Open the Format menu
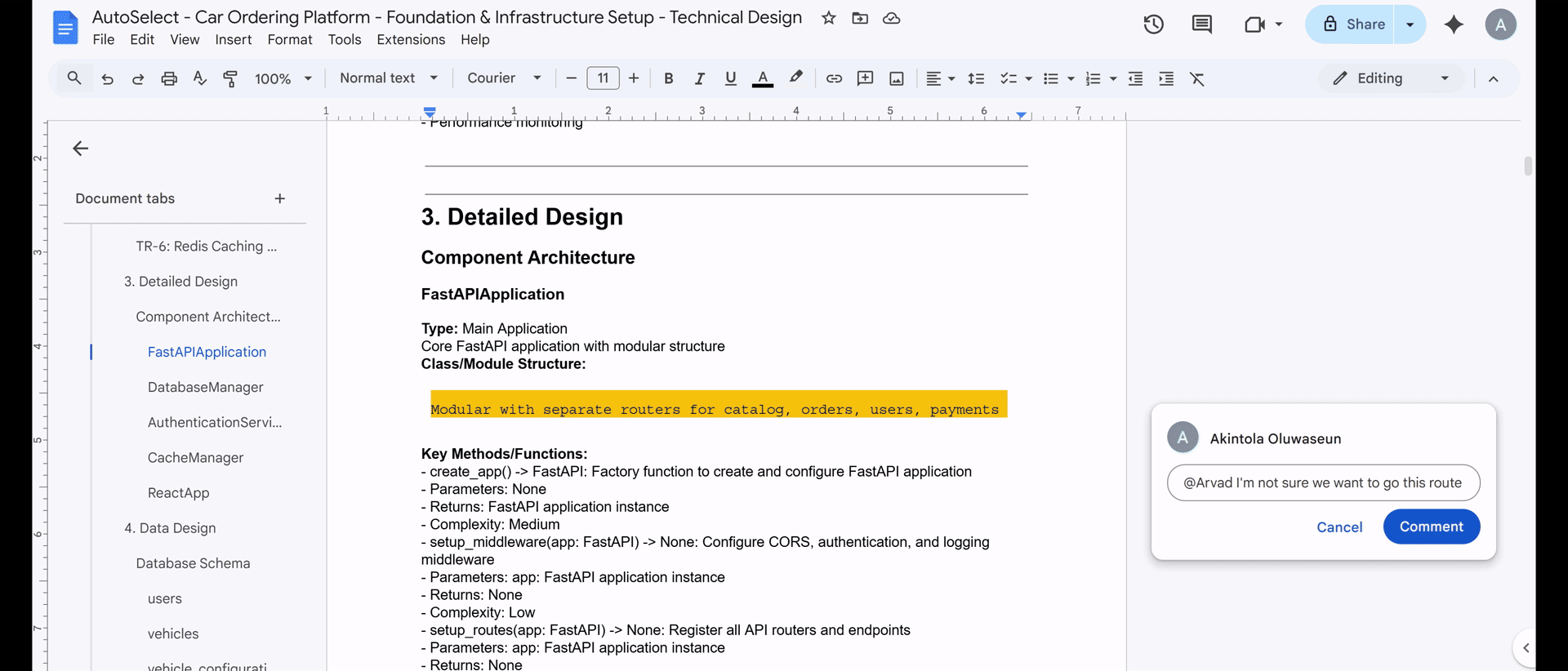1568x671 pixels. pyautogui.click(x=289, y=39)
